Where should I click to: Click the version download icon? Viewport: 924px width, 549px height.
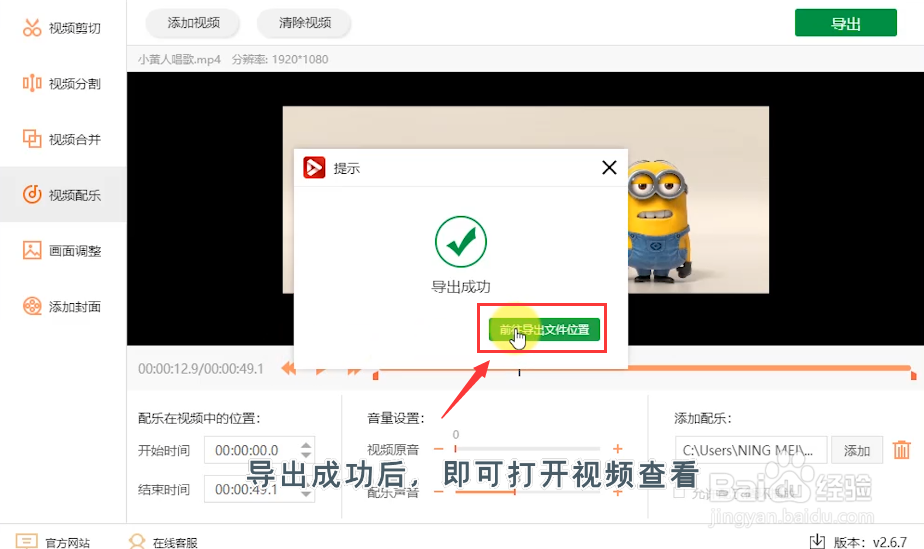(817, 541)
